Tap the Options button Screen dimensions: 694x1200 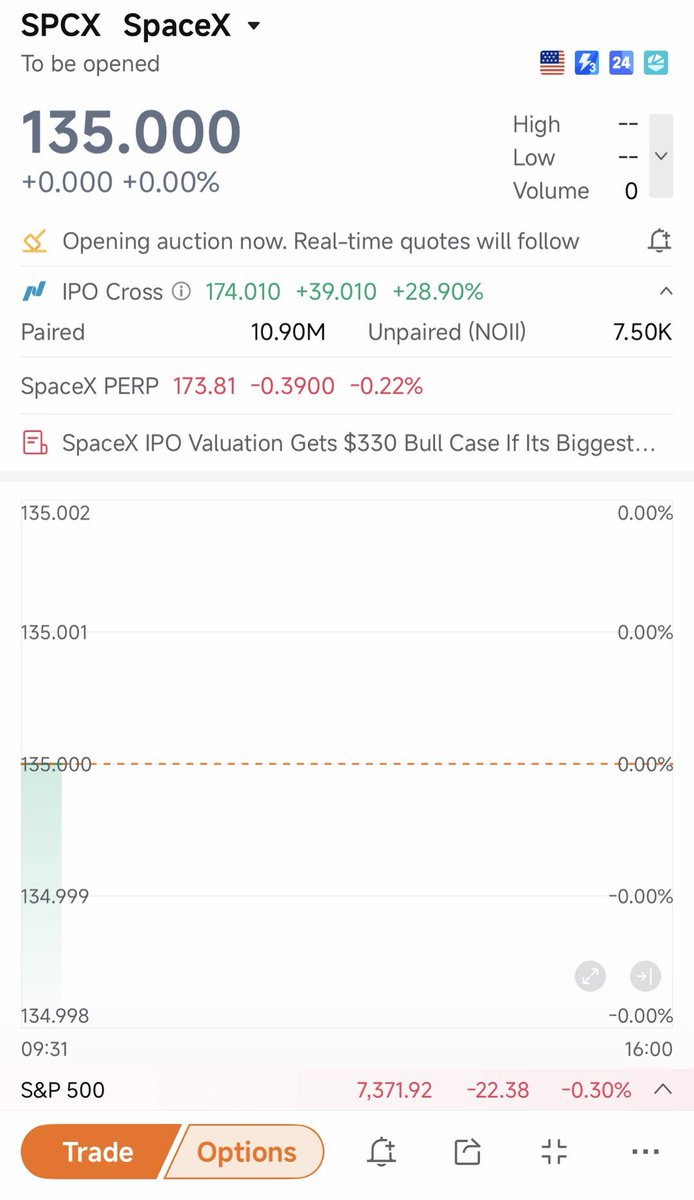pos(246,1152)
